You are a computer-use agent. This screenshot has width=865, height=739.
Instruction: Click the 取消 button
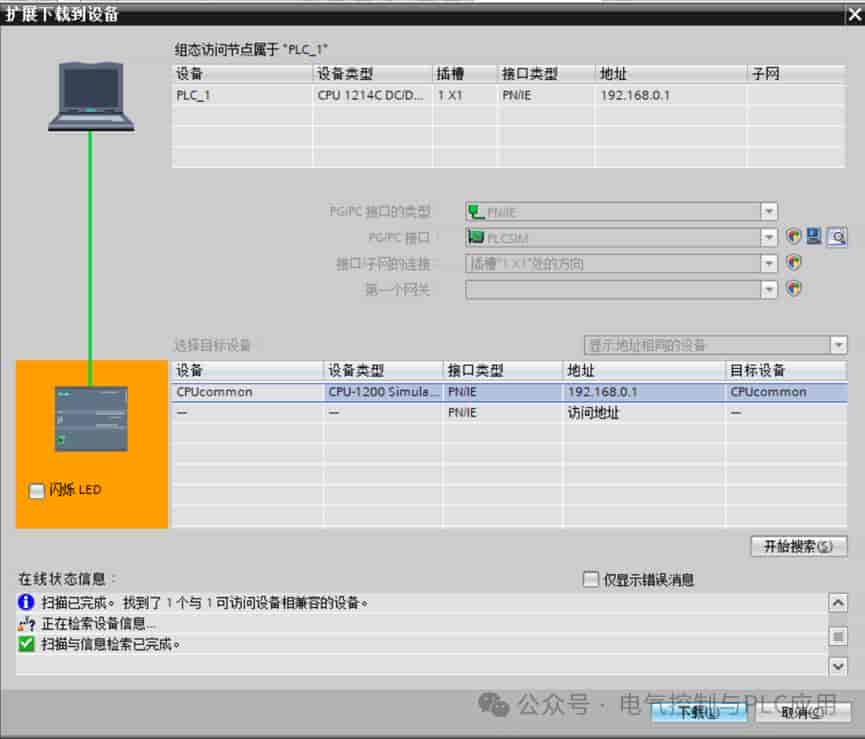[803, 713]
